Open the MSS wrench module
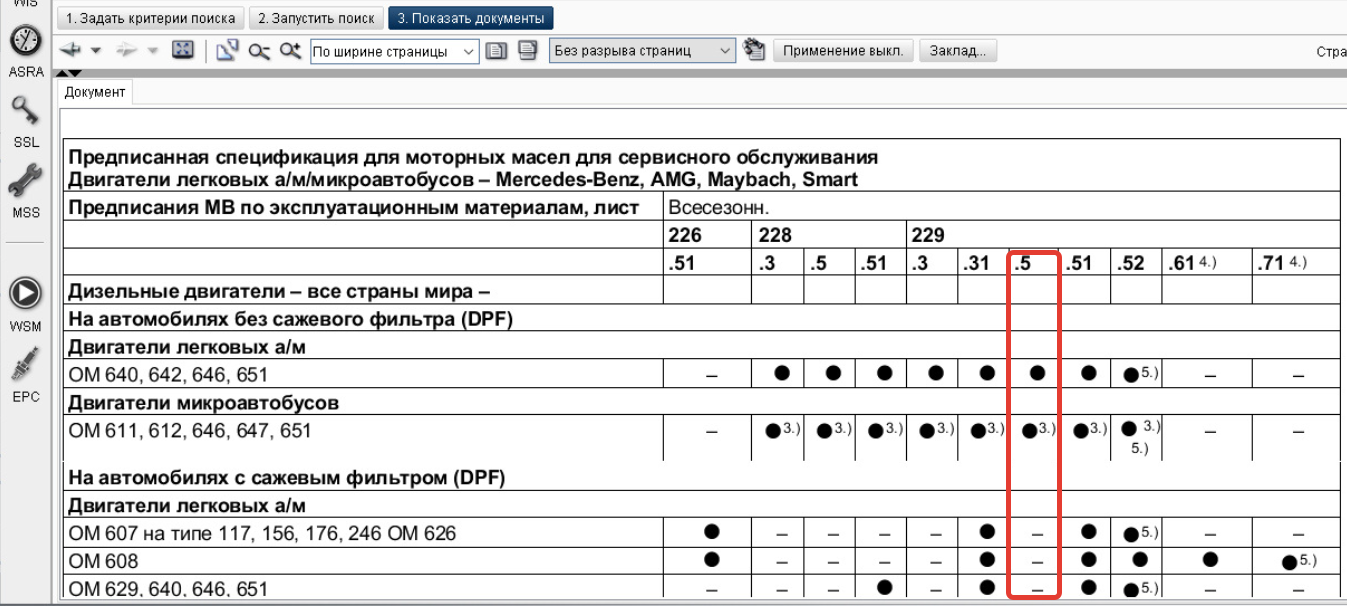Screen dimensions: 1347x608 click(25, 181)
